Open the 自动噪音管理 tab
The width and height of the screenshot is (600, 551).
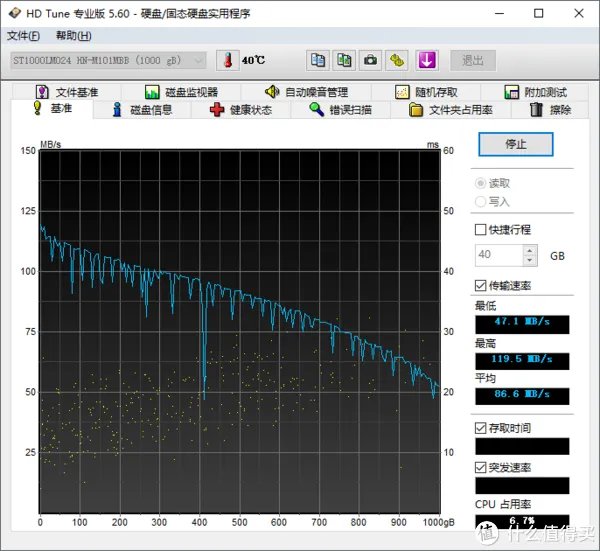pyautogui.click(x=306, y=92)
